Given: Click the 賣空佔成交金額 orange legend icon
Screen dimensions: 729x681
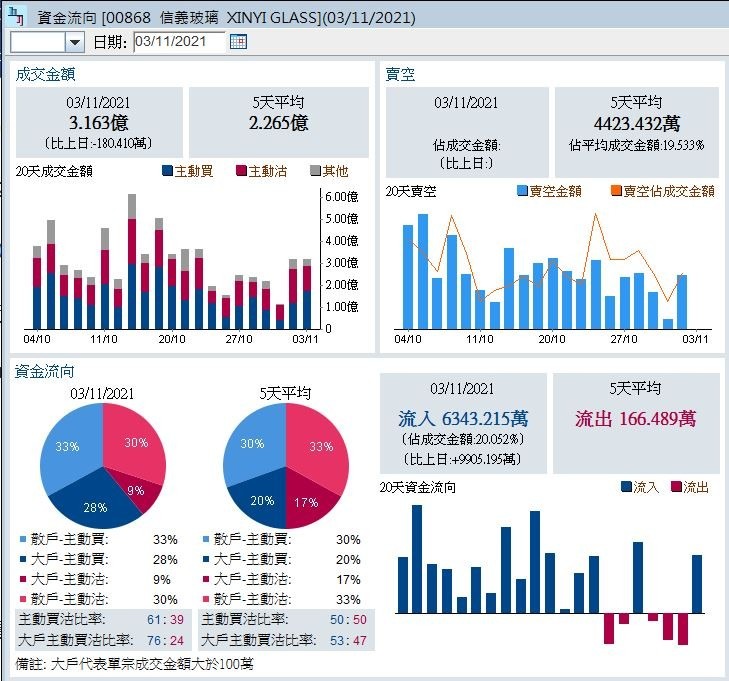Looking at the screenshot, I should click(x=616, y=191).
